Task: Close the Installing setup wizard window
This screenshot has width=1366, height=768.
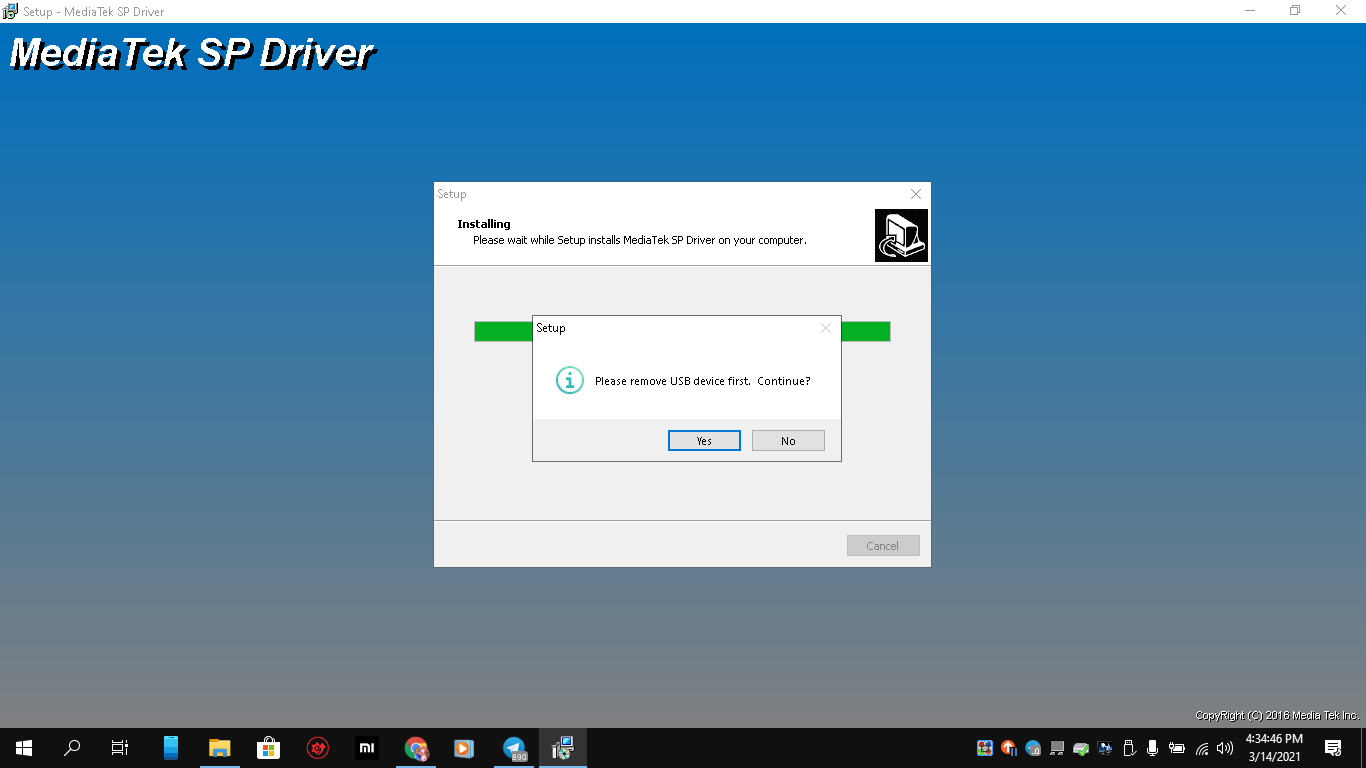Action: tap(916, 194)
